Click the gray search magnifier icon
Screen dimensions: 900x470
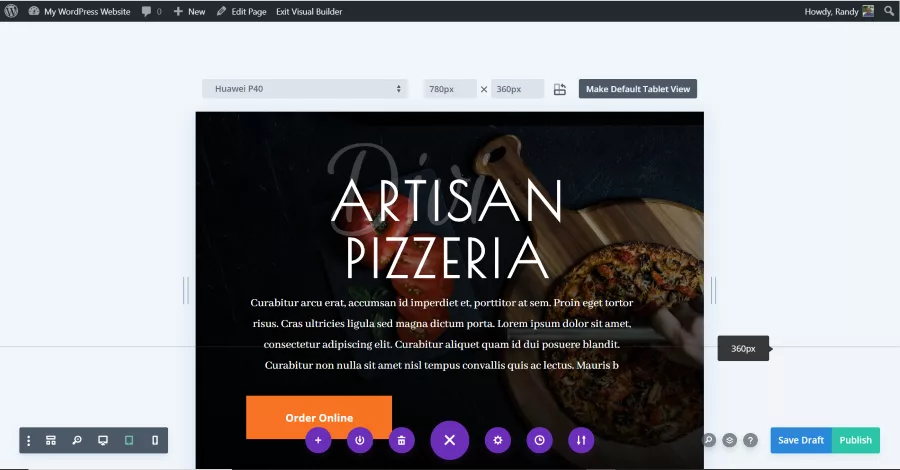(709, 440)
